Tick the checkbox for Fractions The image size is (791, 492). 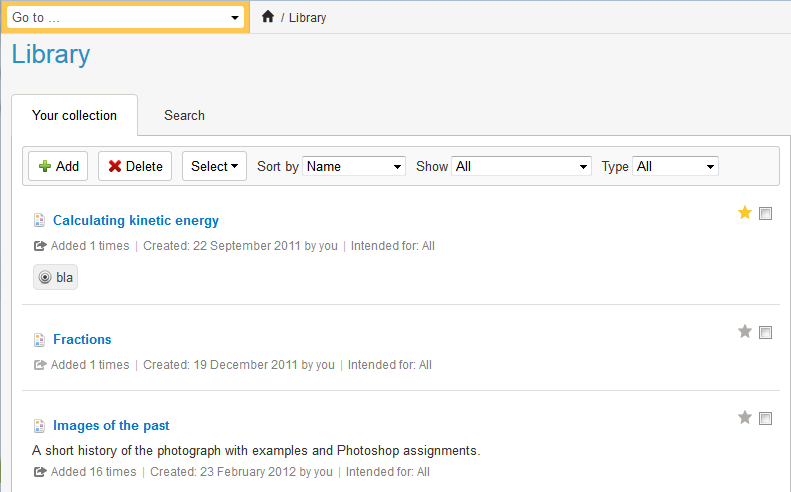[765, 333]
